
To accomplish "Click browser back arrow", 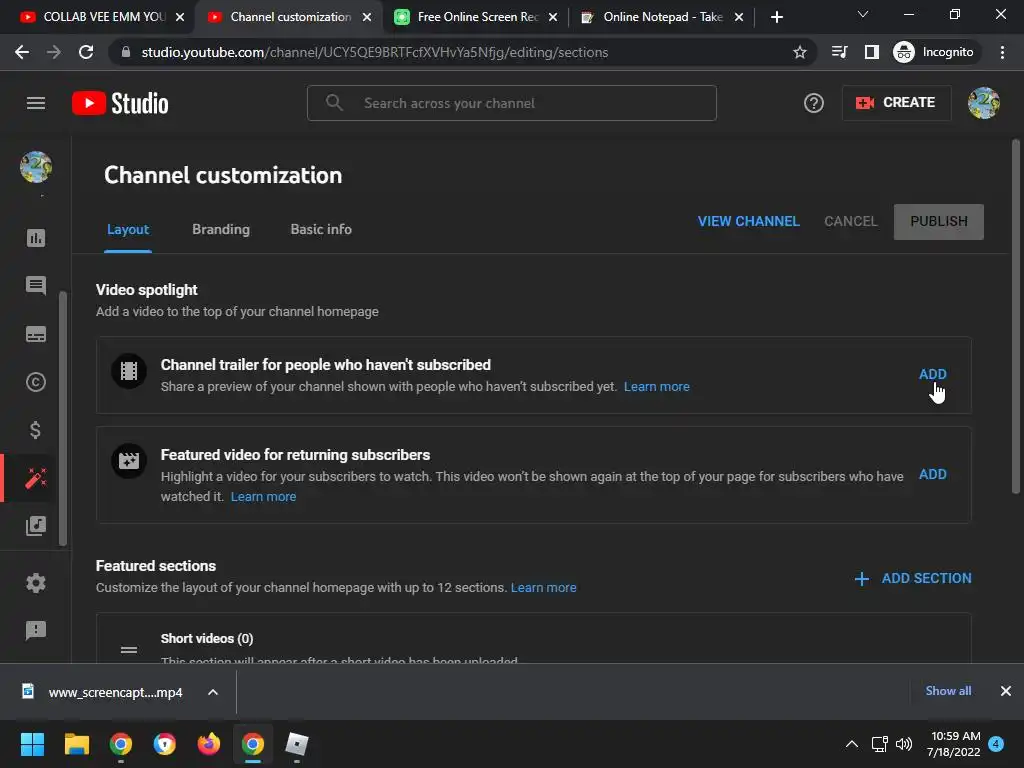I will click(x=22, y=52).
